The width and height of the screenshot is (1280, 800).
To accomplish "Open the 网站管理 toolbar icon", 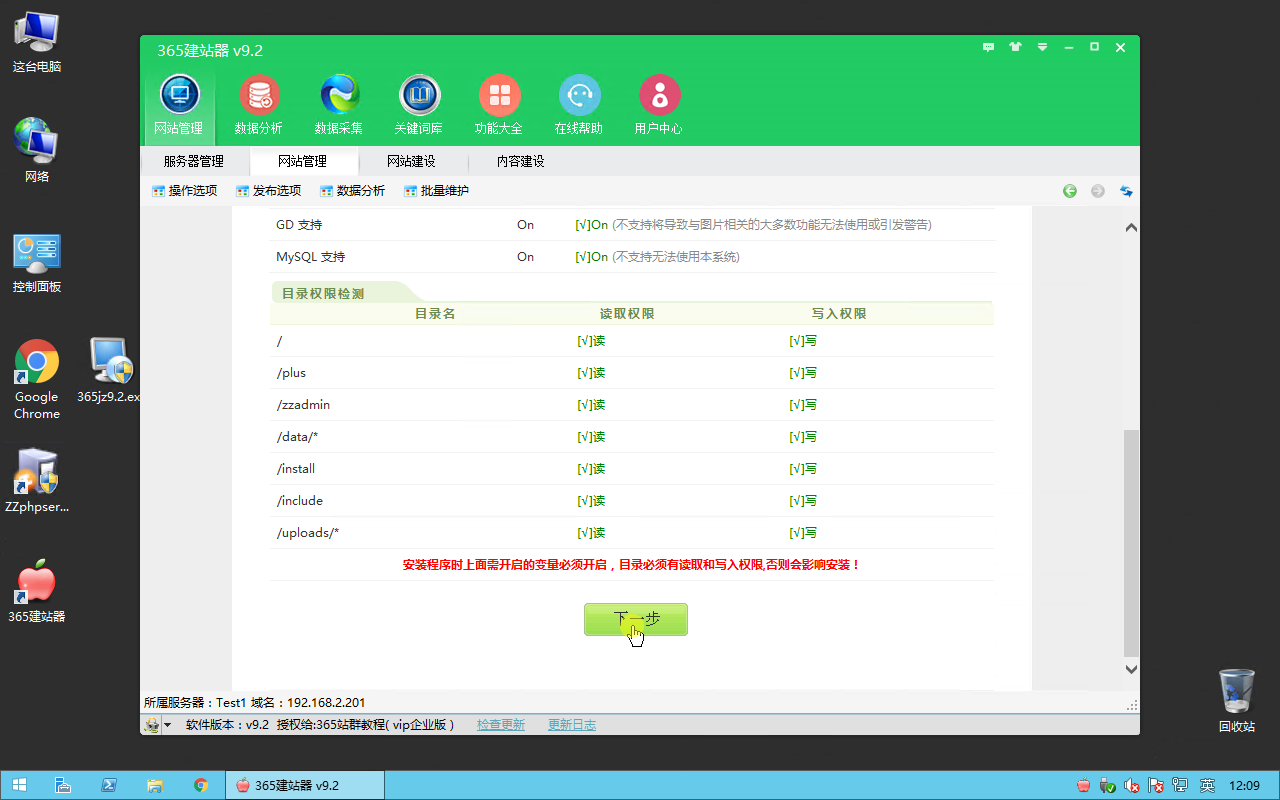I will tap(179, 105).
